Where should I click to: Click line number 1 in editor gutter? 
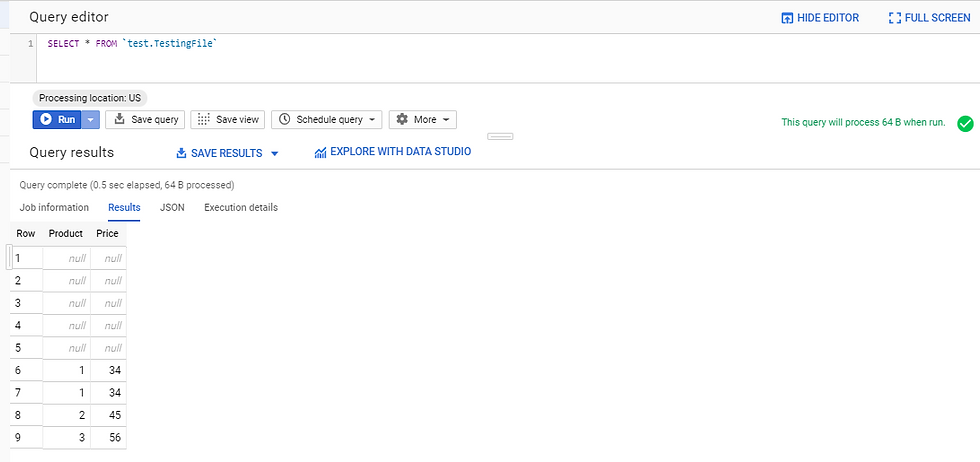click(31, 44)
